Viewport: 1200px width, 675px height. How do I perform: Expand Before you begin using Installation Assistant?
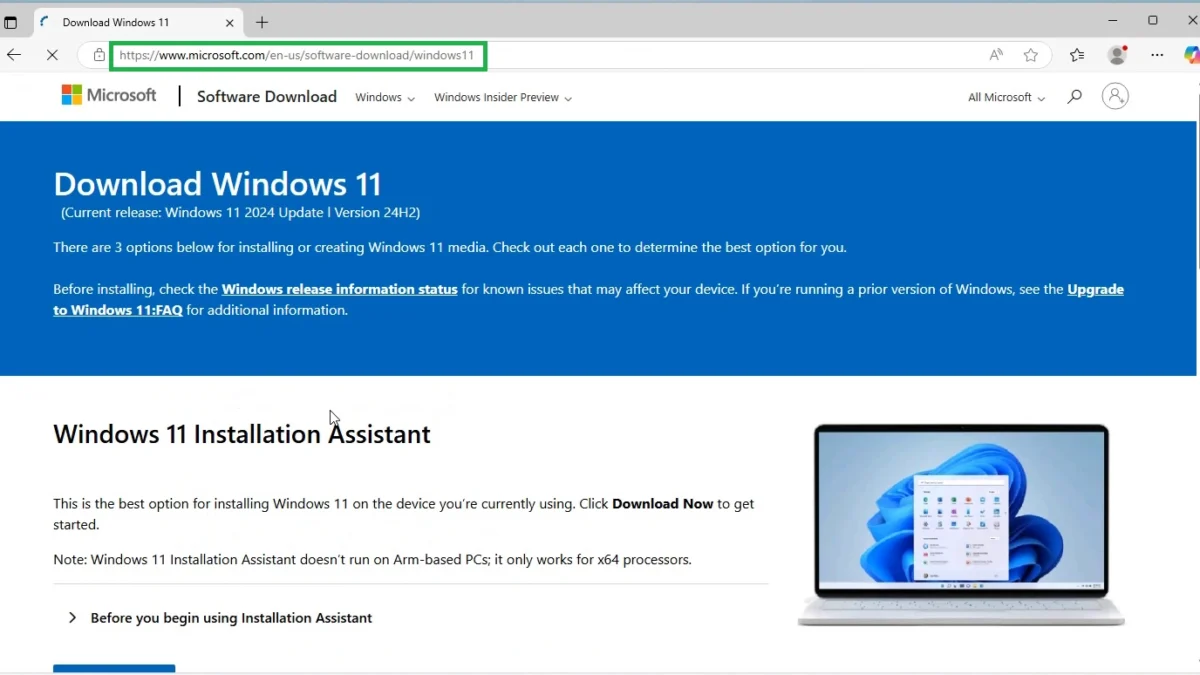[x=221, y=618]
